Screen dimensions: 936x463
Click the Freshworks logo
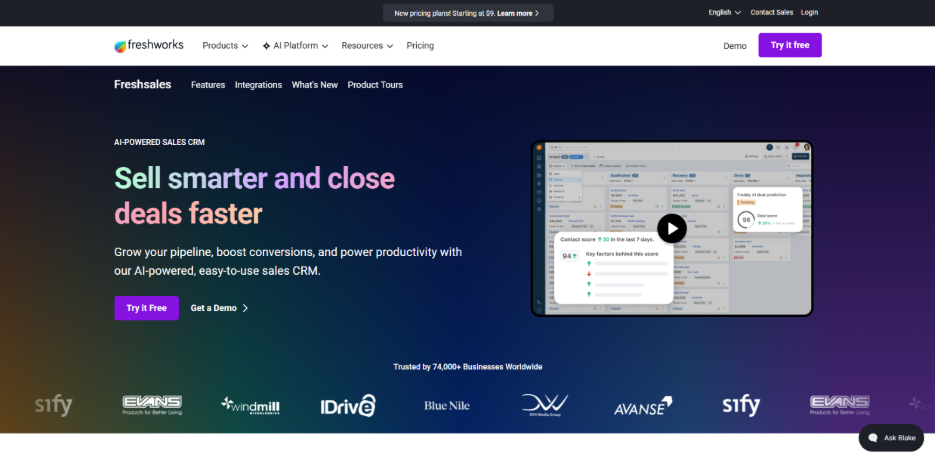[149, 46]
